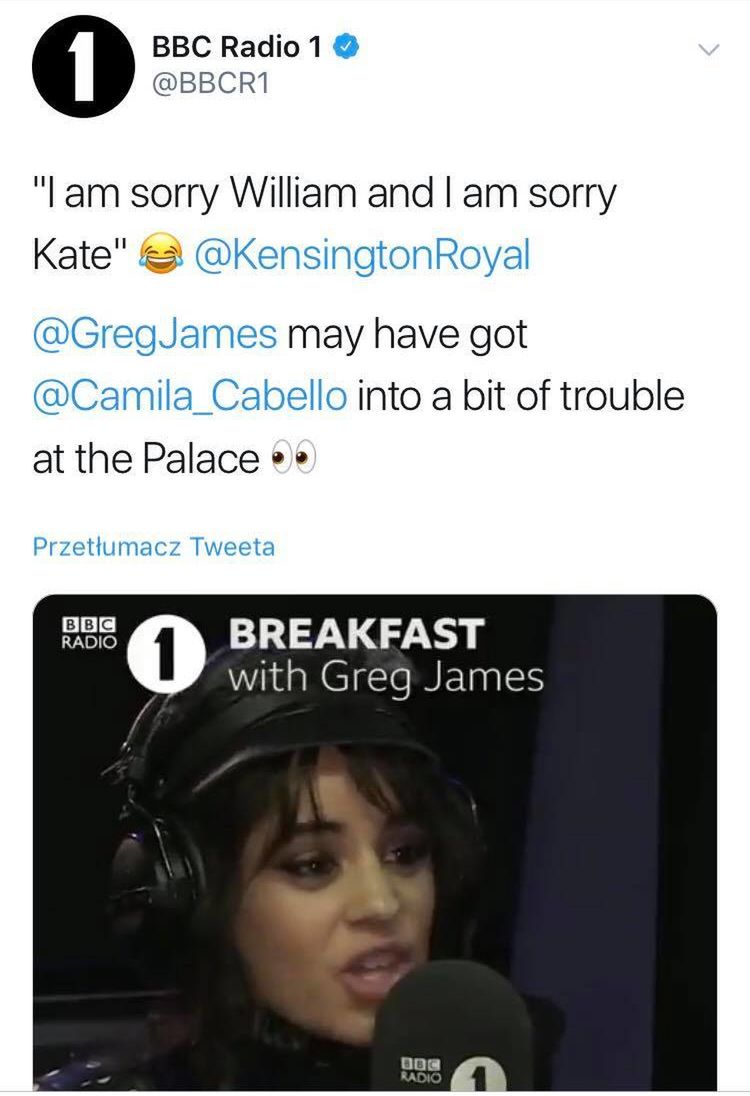Click the "with Greg James" video subtitle
Viewport: 750px width, 1096px height.
(386, 679)
